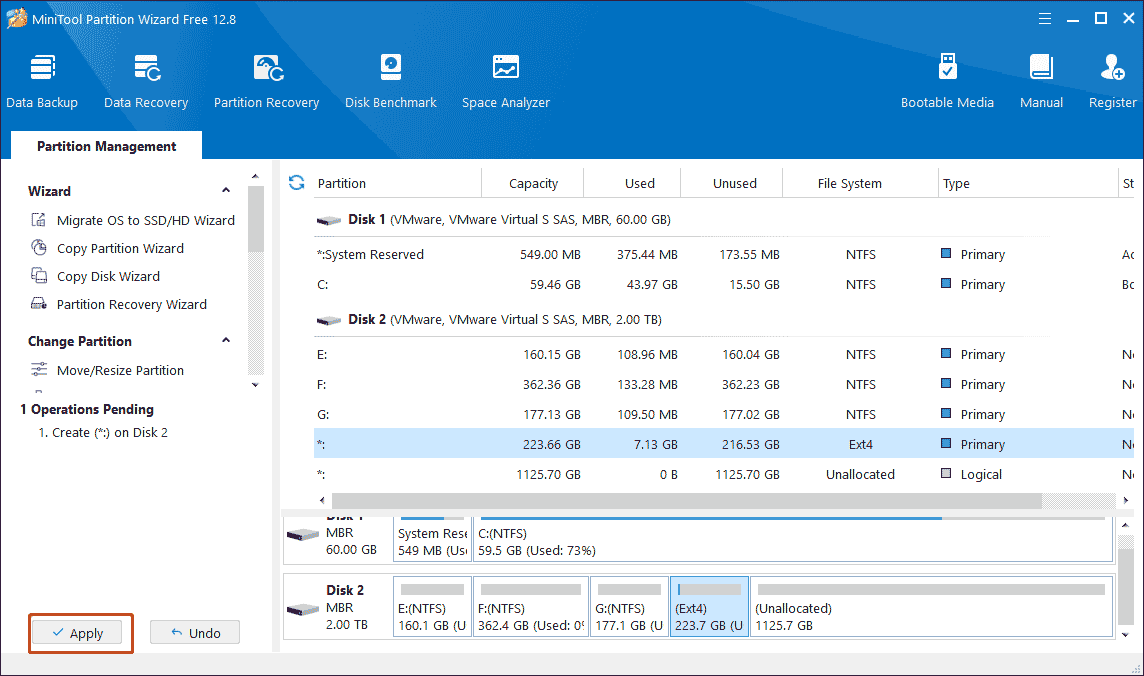Select the Ext4 partition block on Disk 2
Image resolution: width=1144 pixels, height=676 pixels.
709,607
